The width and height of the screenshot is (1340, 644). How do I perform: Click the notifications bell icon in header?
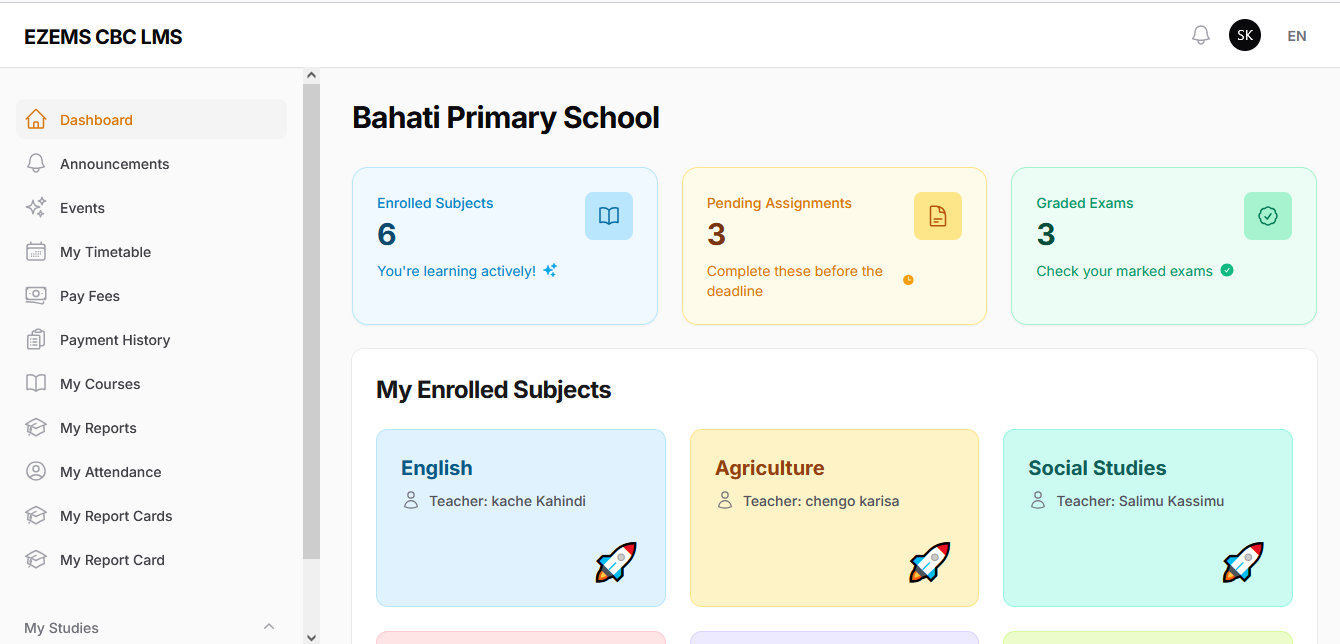click(x=1201, y=36)
